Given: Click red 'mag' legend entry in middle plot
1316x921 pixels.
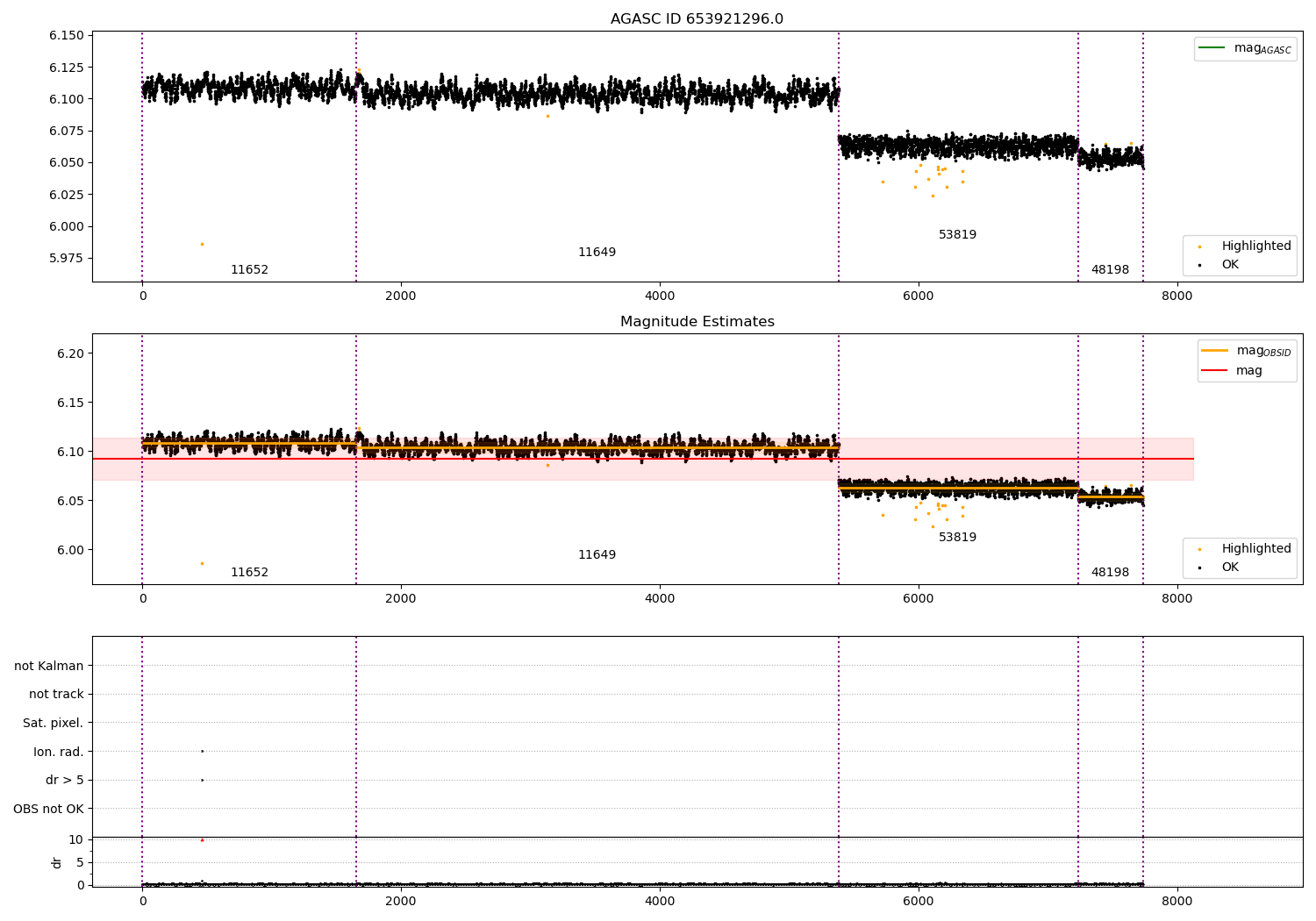Looking at the screenshot, I should pos(1232,370).
